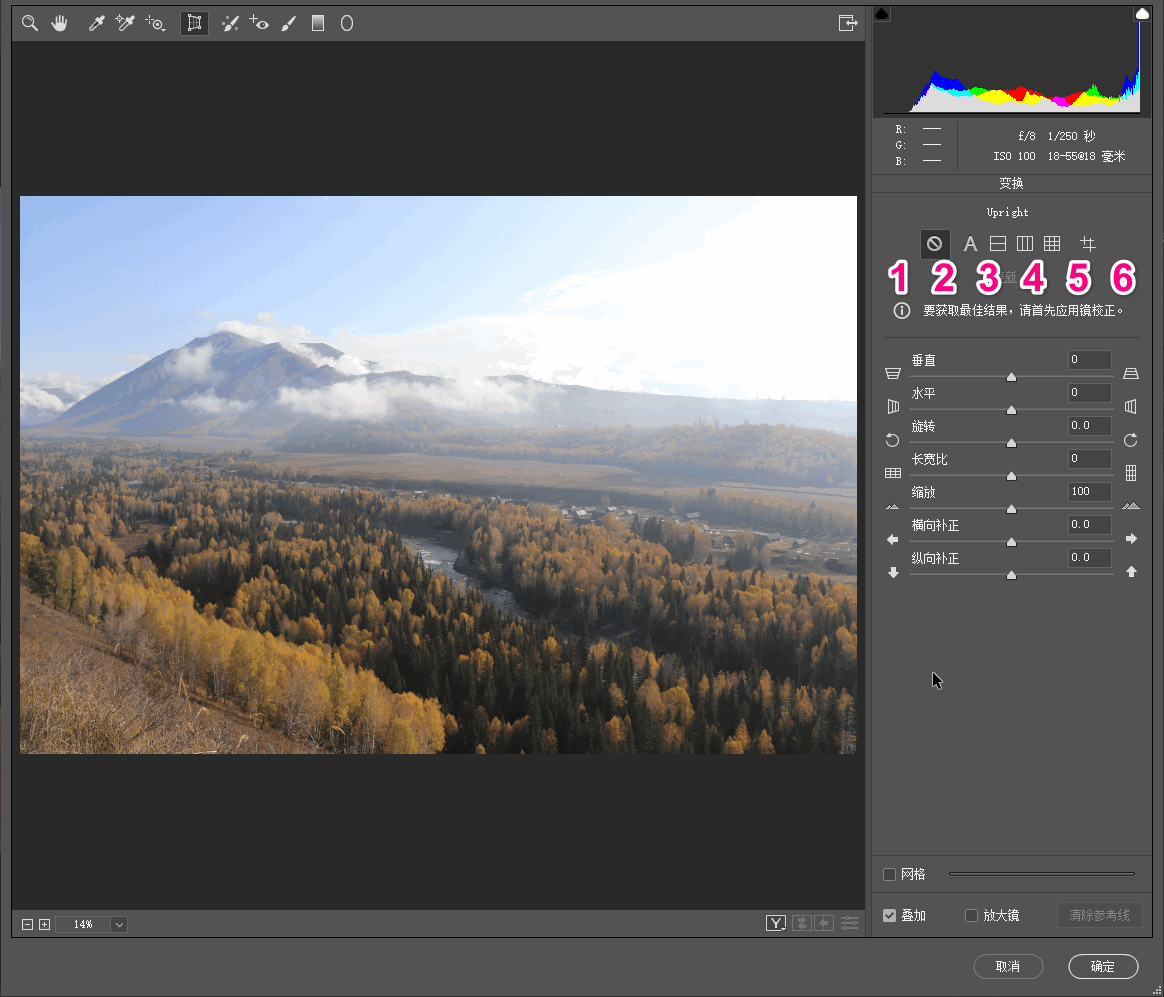Select the Color Sampler tool
The height and width of the screenshot is (997, 1164).
(125, 23)
